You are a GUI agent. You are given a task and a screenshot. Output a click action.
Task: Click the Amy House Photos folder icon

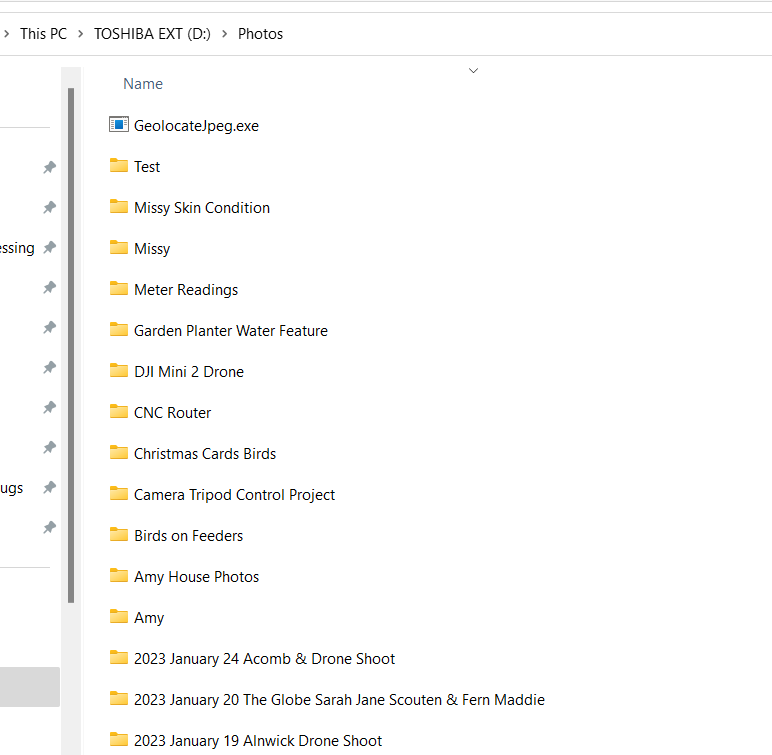[119, 576]
